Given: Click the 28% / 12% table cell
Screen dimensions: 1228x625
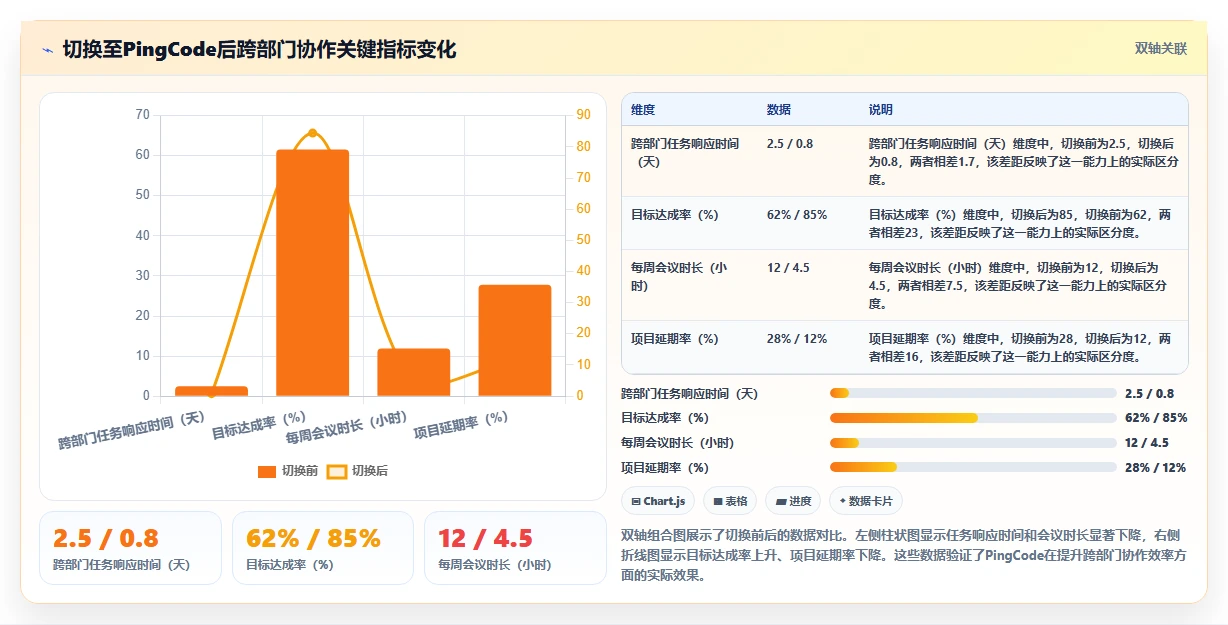Looking at the screenshot, I should pos(797,339).
